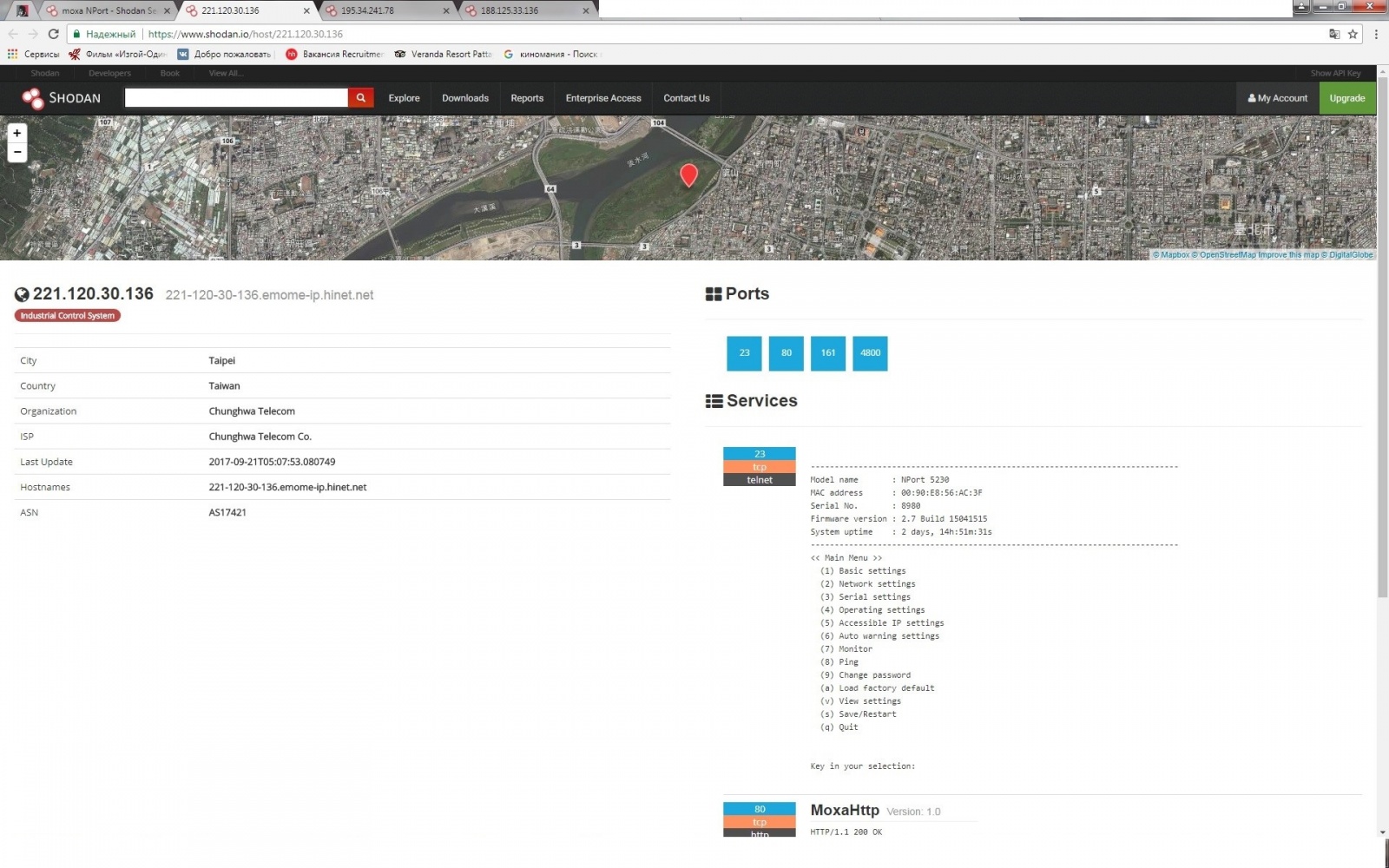Open the Сервисы apps bookmark
The width and height of the screenshot is (1389, 868).
tap(34, 54)
